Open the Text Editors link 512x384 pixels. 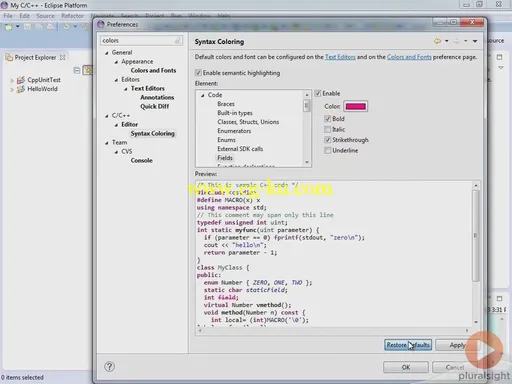[x=340, y=57]
